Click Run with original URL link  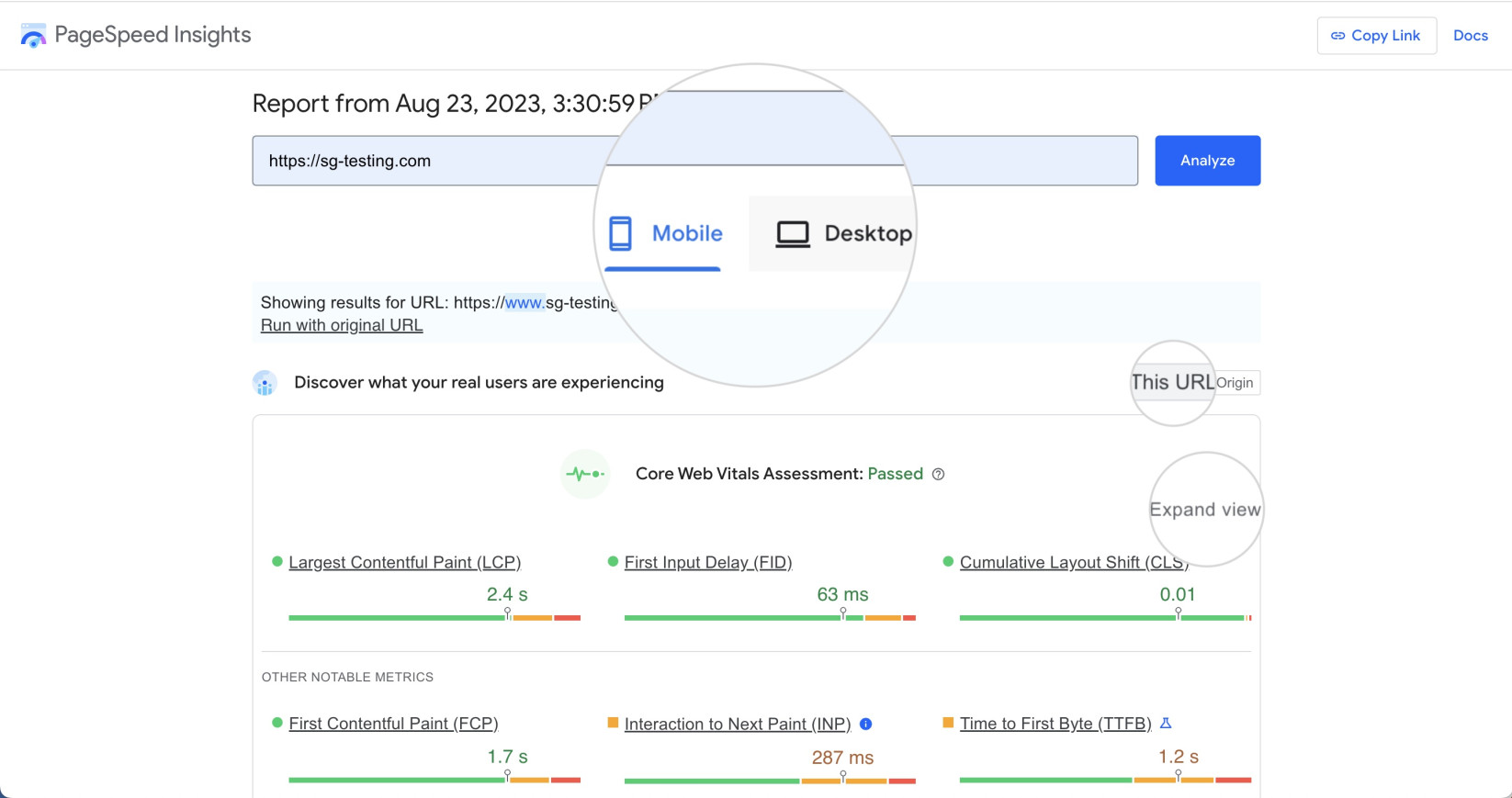[342, 325]
